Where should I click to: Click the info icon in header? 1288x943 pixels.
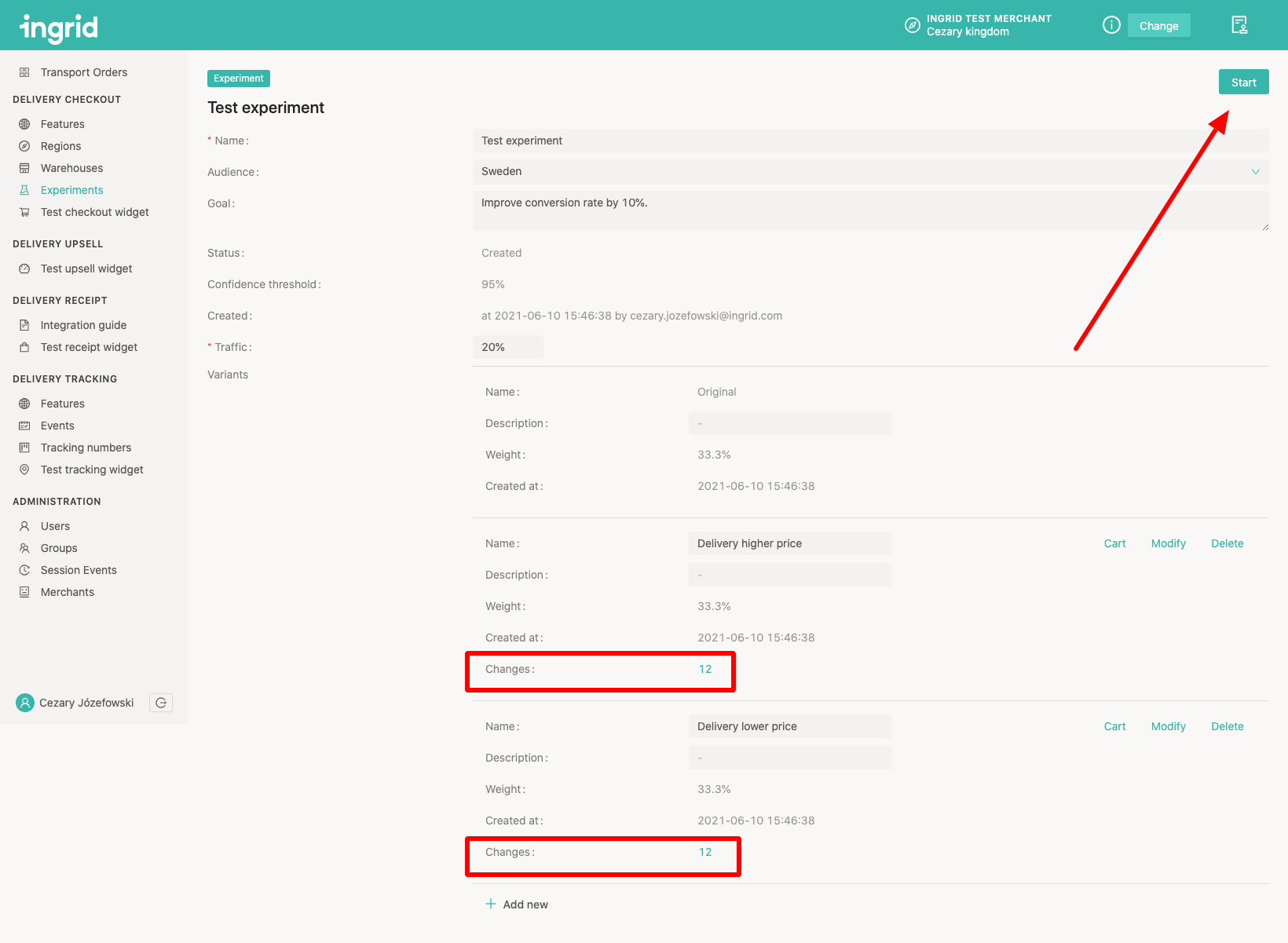pos(1111,25)
